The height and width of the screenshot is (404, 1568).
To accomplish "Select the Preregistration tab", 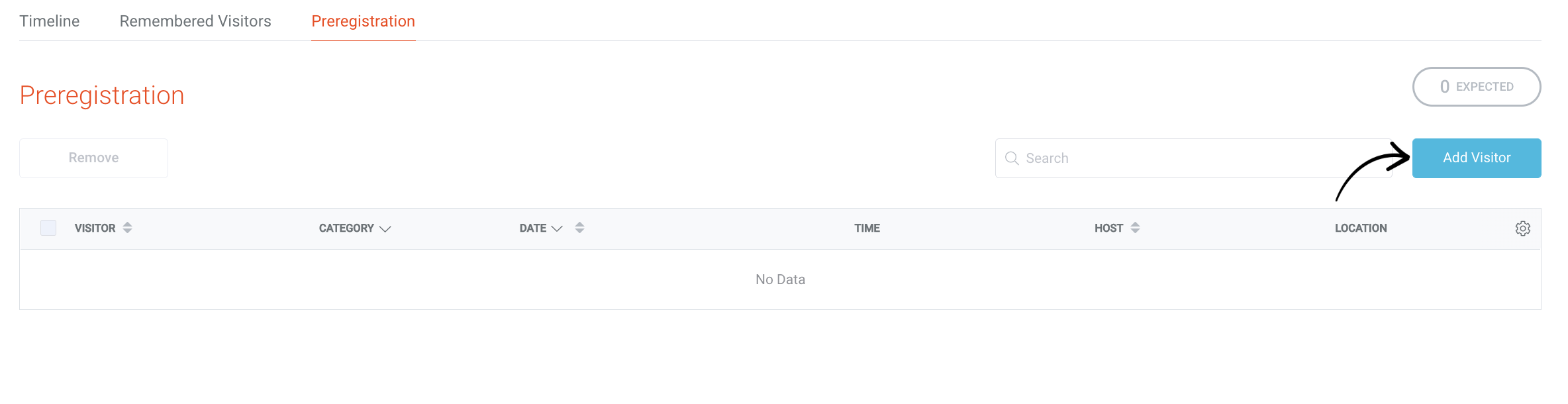I will pyautogui.click(x=363, y=21).
